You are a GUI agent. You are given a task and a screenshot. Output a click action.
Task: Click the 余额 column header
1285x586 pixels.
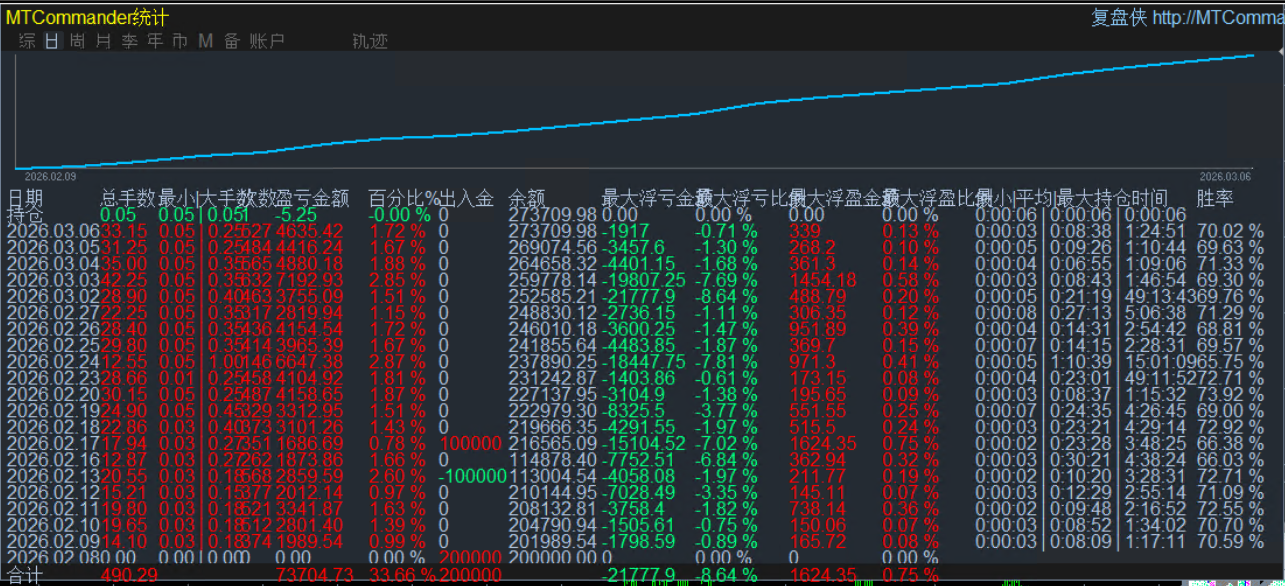(x=527, y=198)
